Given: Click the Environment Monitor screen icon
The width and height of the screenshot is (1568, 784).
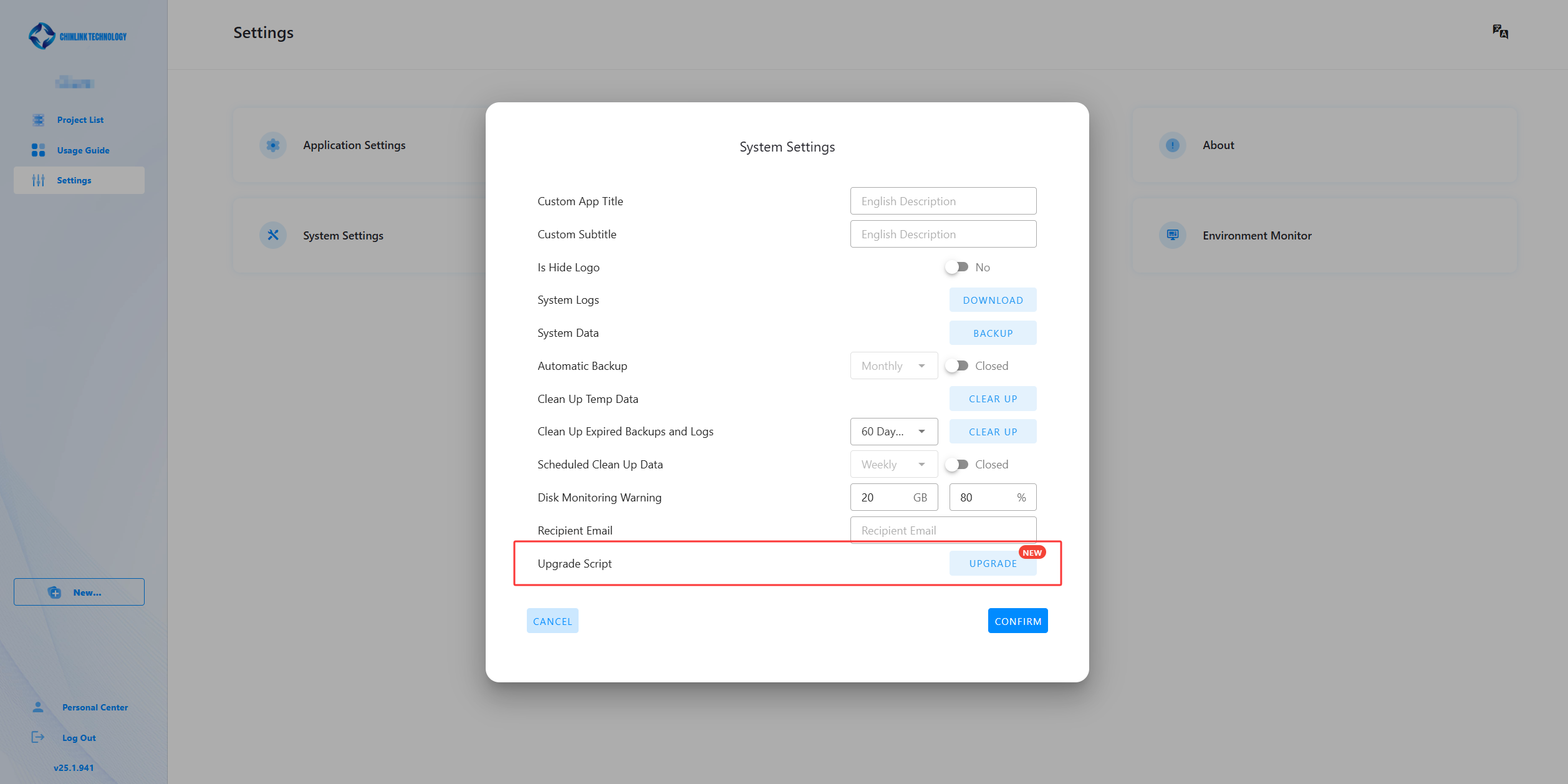Looking at the screenshot, I should pyautogui.click(x=1172, y=235).
